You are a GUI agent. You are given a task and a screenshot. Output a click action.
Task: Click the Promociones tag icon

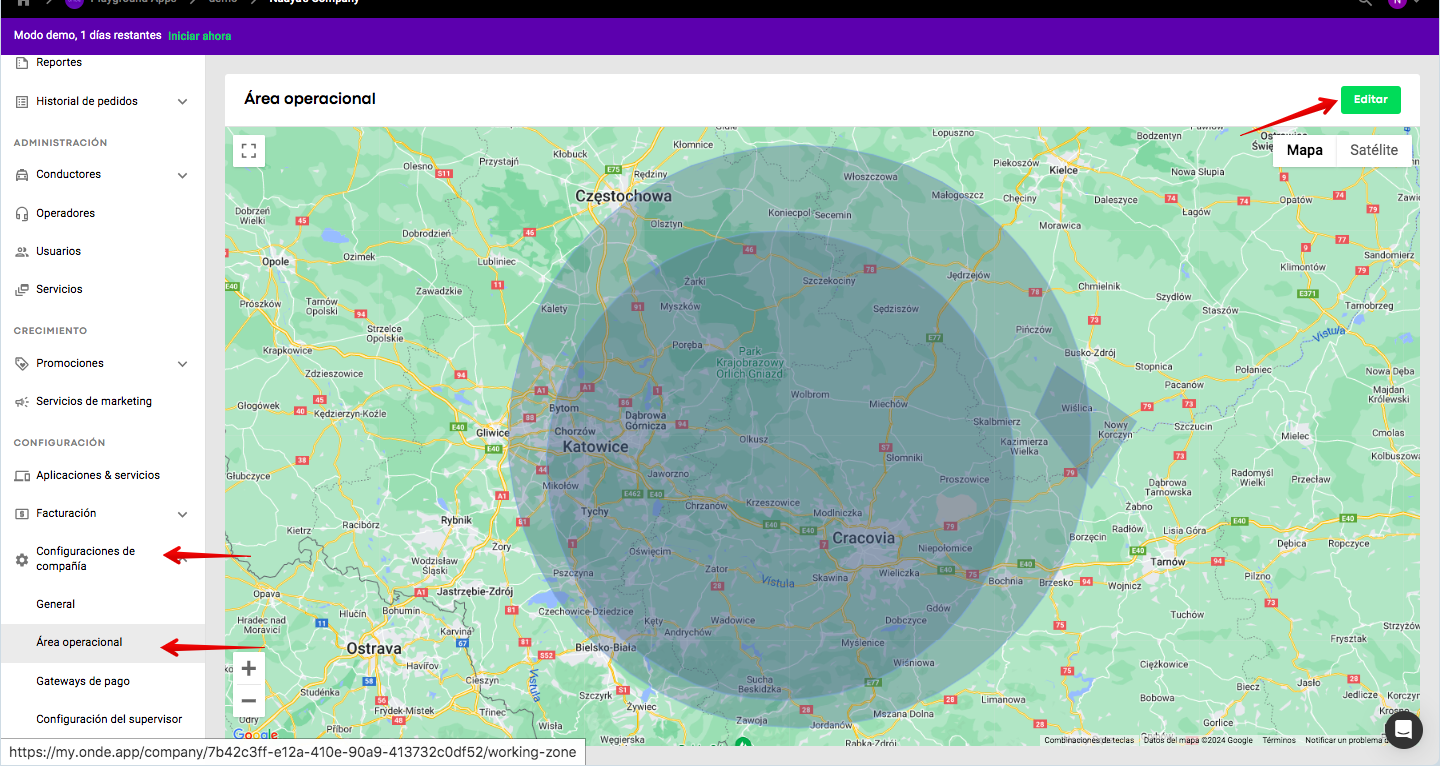tap(22, 364)
